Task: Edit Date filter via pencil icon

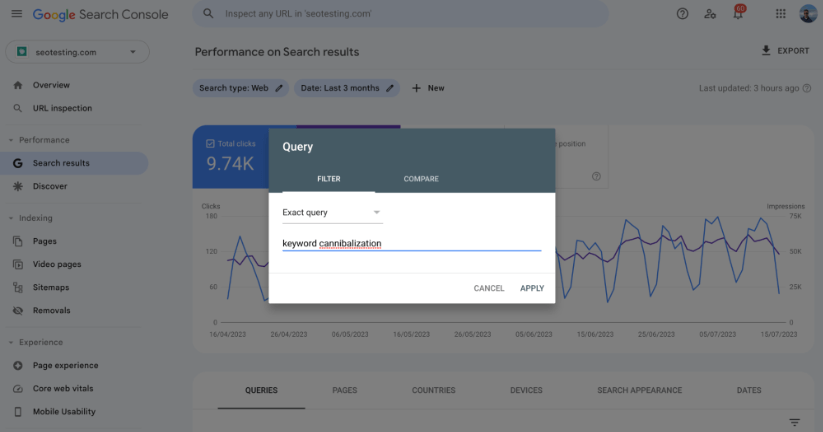Action: (x=390, y=88)
